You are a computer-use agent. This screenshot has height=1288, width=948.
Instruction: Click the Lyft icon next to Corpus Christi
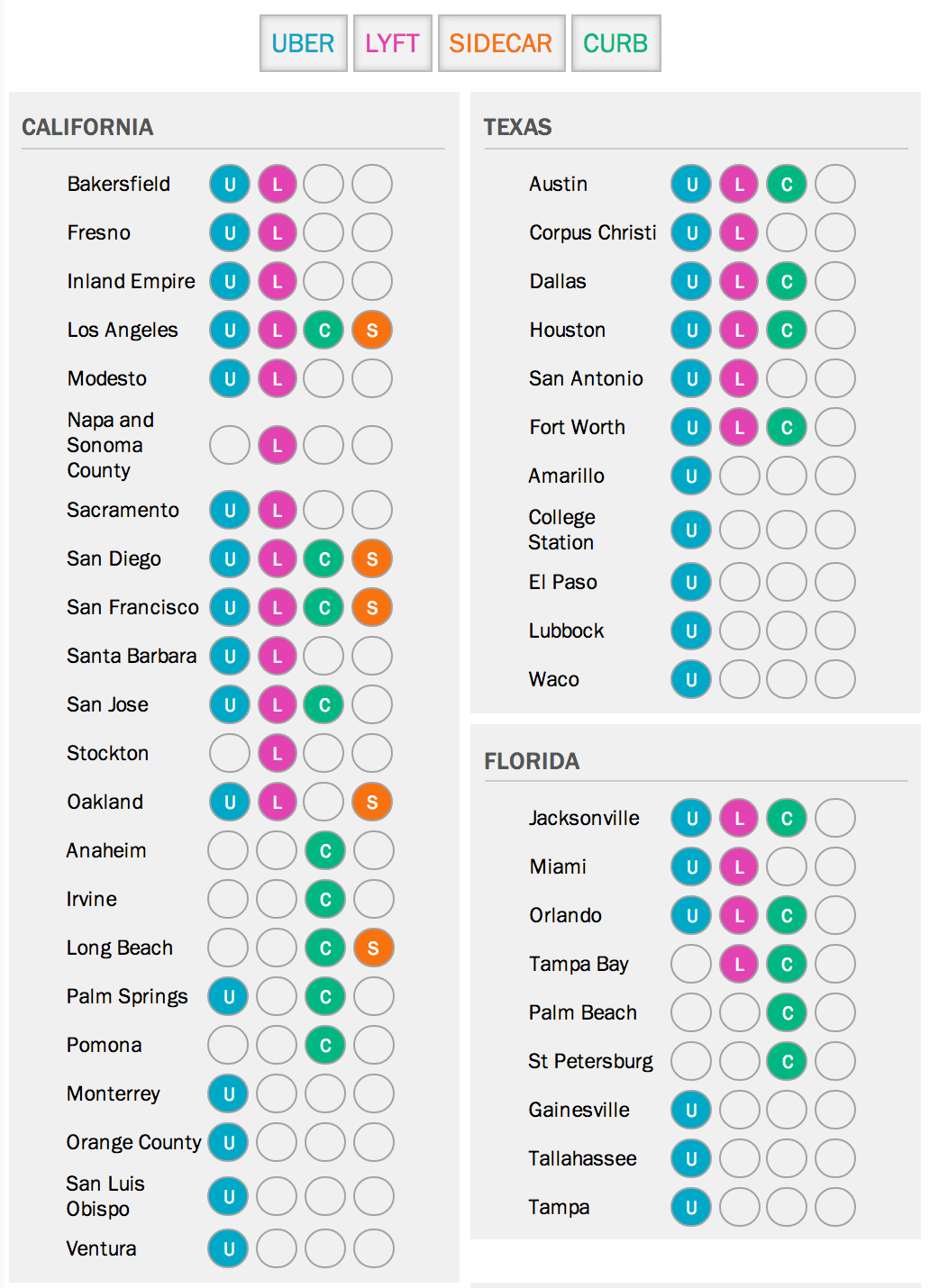click(x=739, y=232)
